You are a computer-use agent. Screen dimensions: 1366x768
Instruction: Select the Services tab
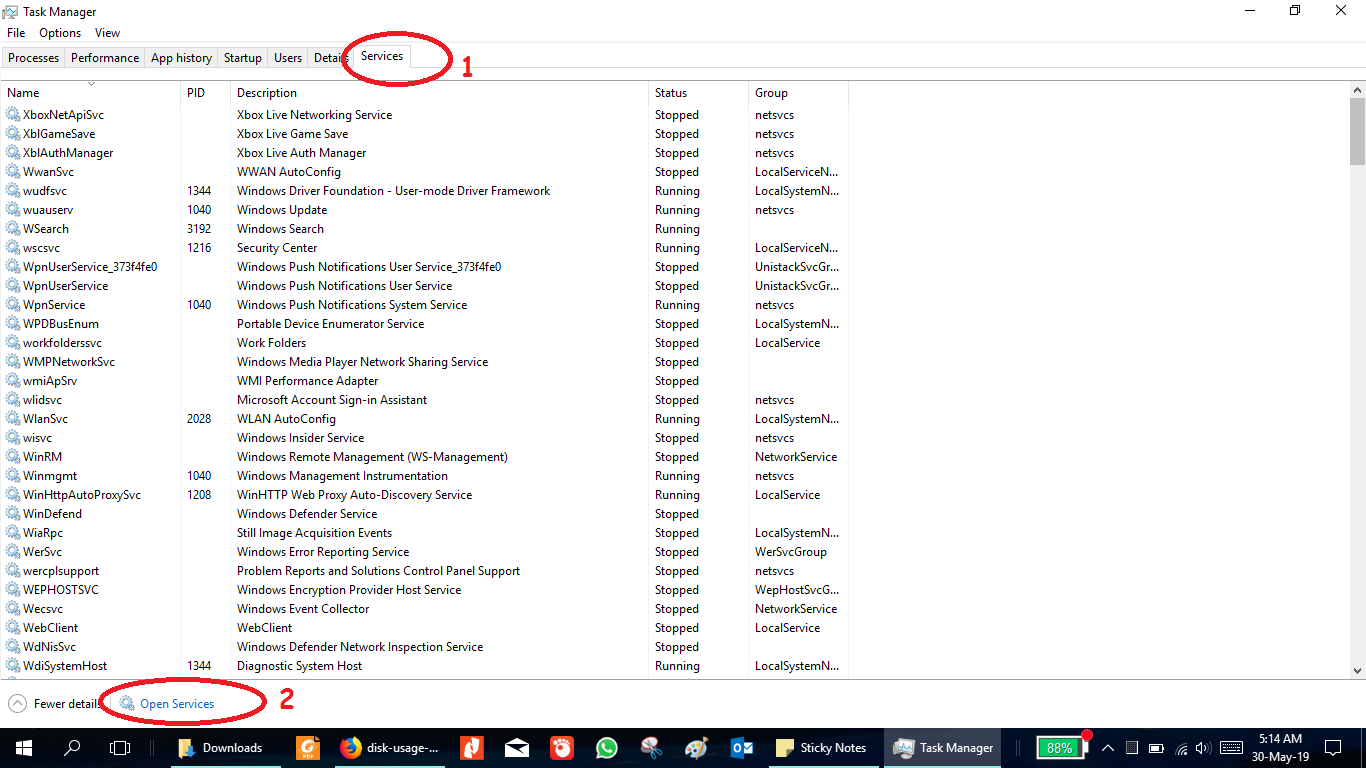coord(382,56)
